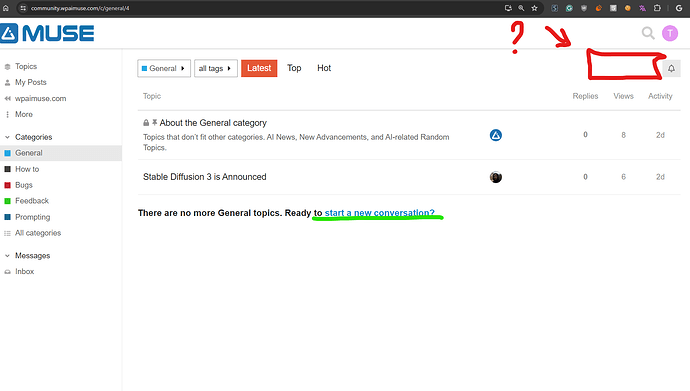Click the Google account icon in browser toolbar

pos(679,8)
